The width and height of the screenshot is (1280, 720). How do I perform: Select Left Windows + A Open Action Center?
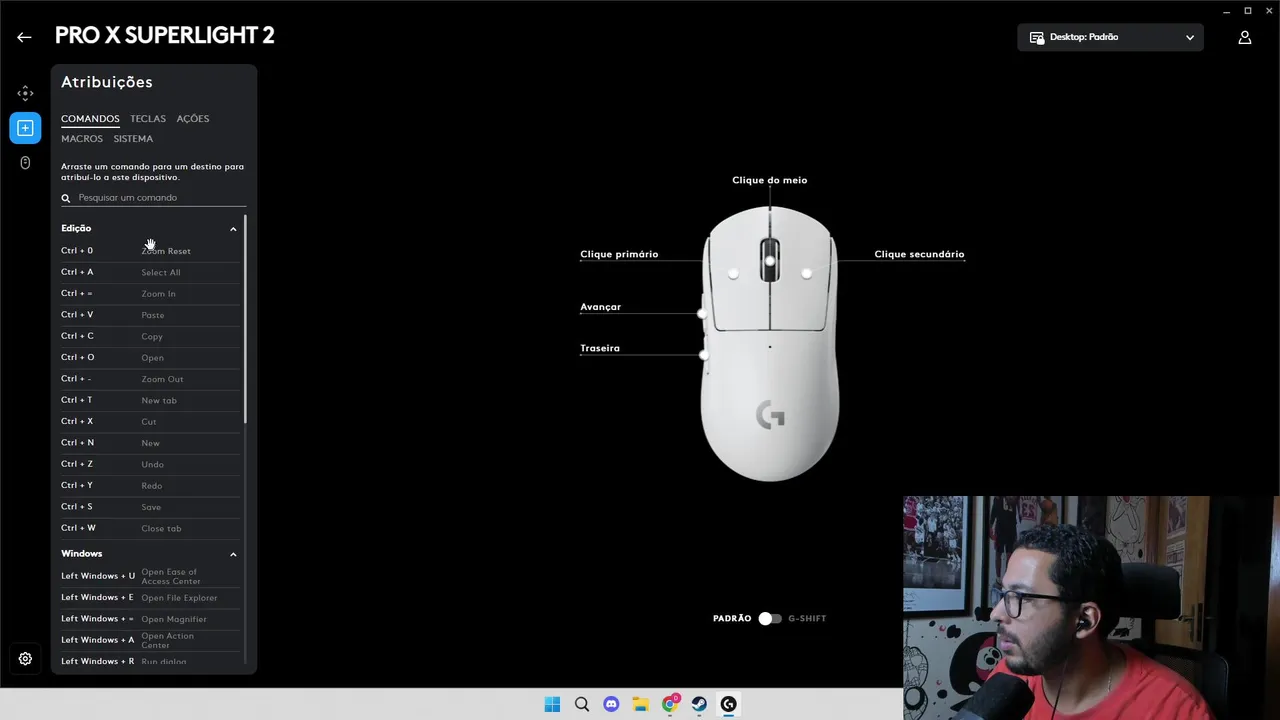pyautogui.click(x=150, y=640)
